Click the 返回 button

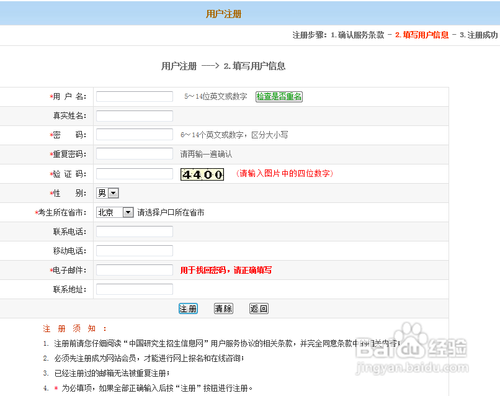(259, 309)
